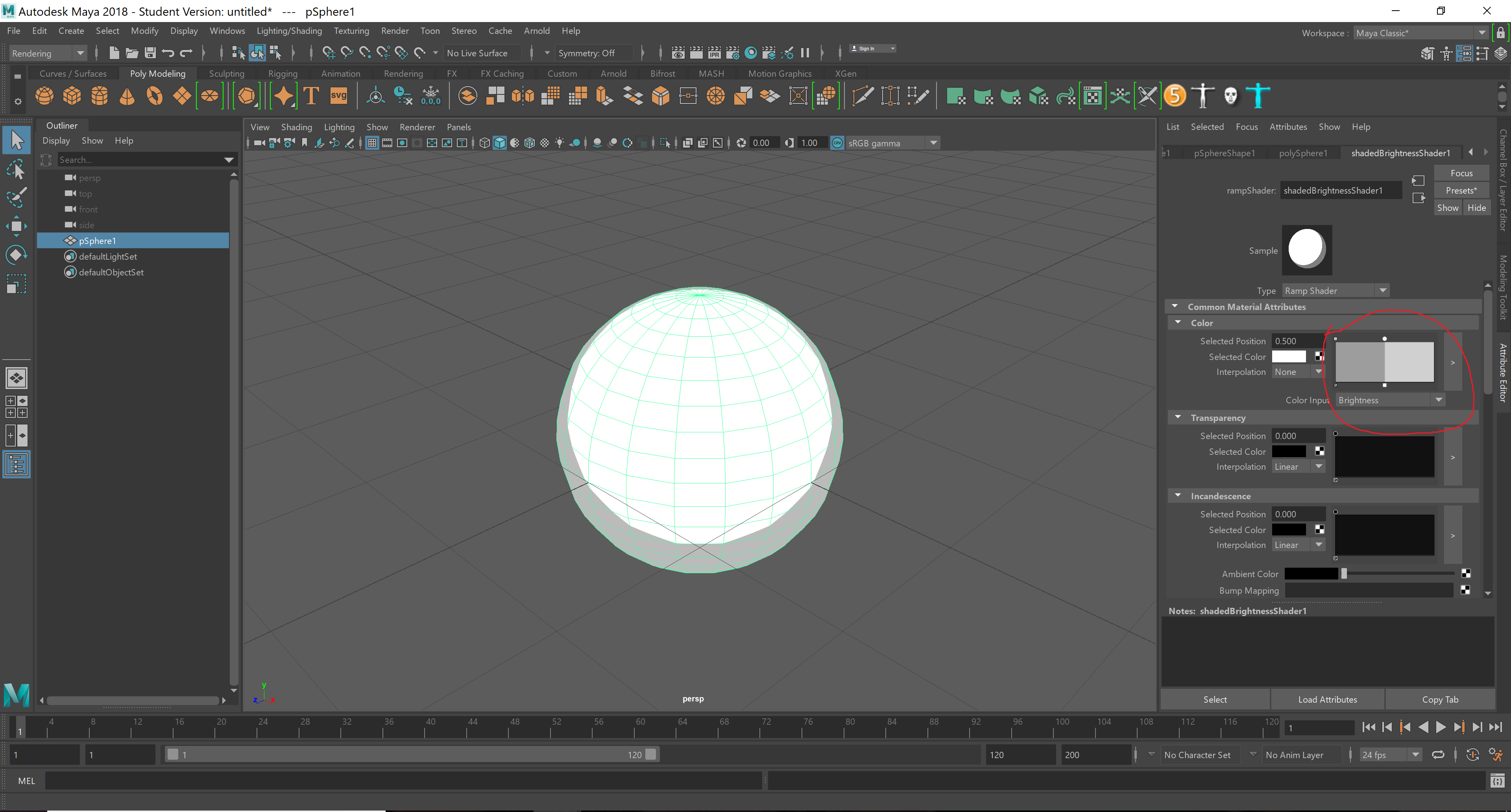
Task: Click the white Color Selected Color swatch
Action: [1289, 356]
